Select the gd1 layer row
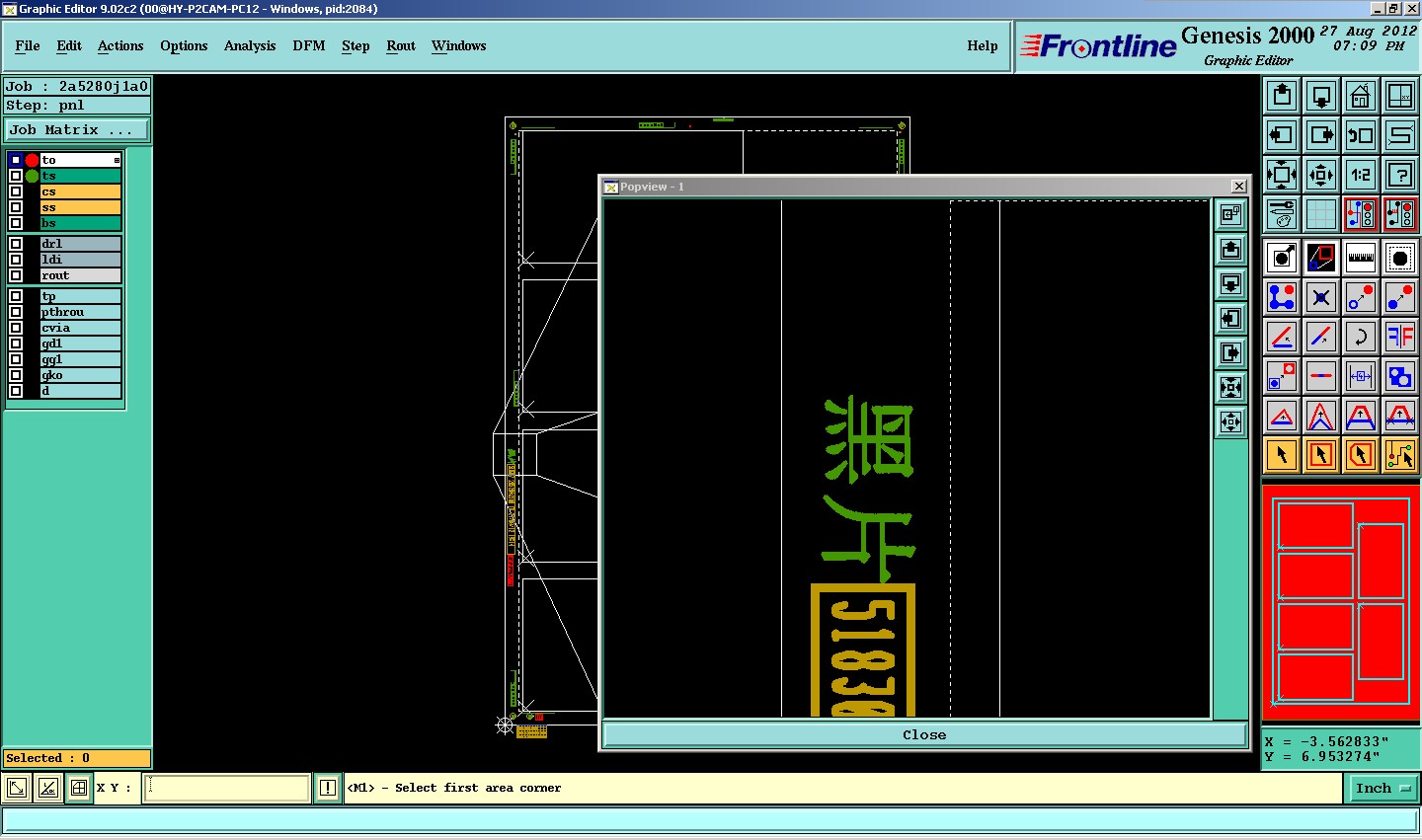 pyautogui.click(x=80, y=344)
